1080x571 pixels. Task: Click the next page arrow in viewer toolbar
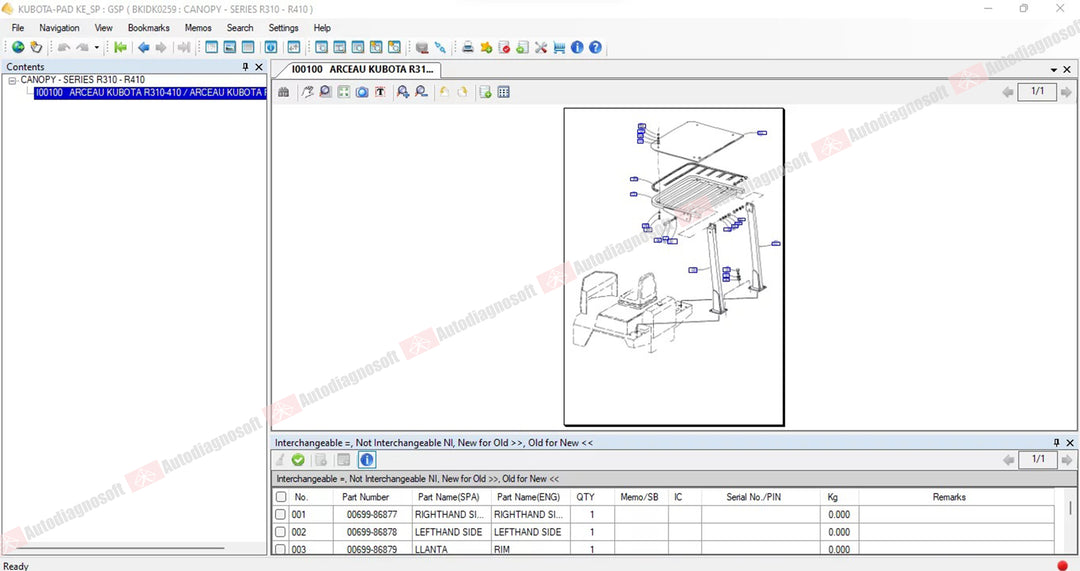[x=1066, y=92]
